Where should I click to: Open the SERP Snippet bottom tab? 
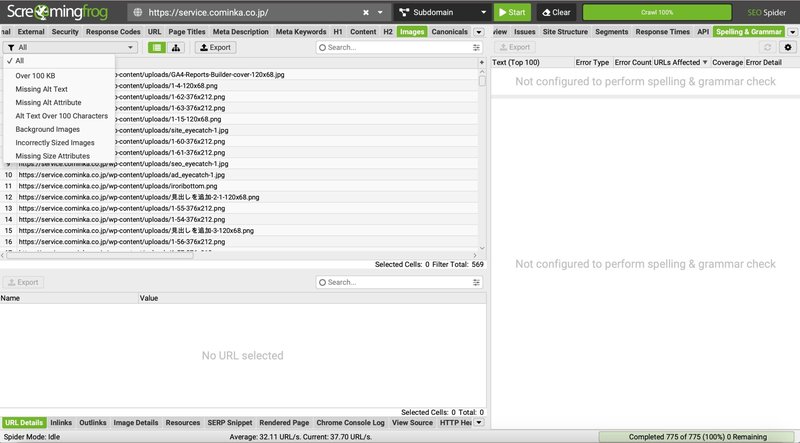(230, 423)
